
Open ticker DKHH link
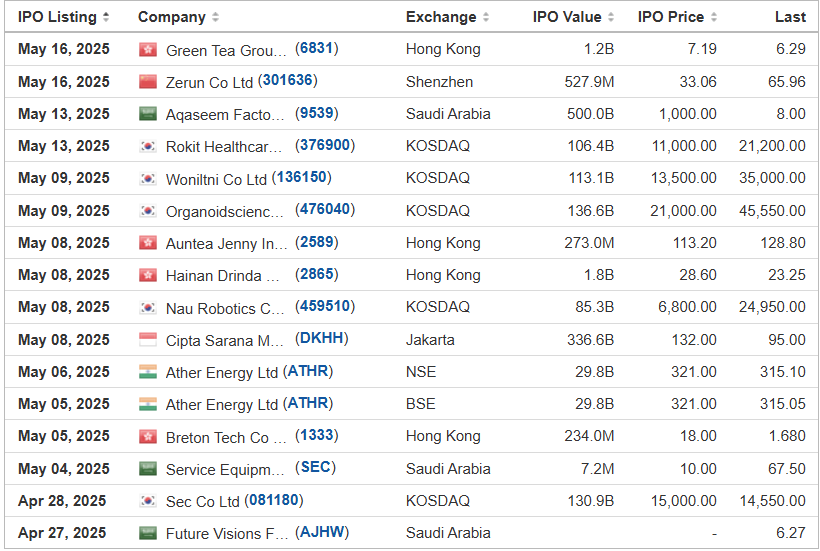tap(322, 339)
